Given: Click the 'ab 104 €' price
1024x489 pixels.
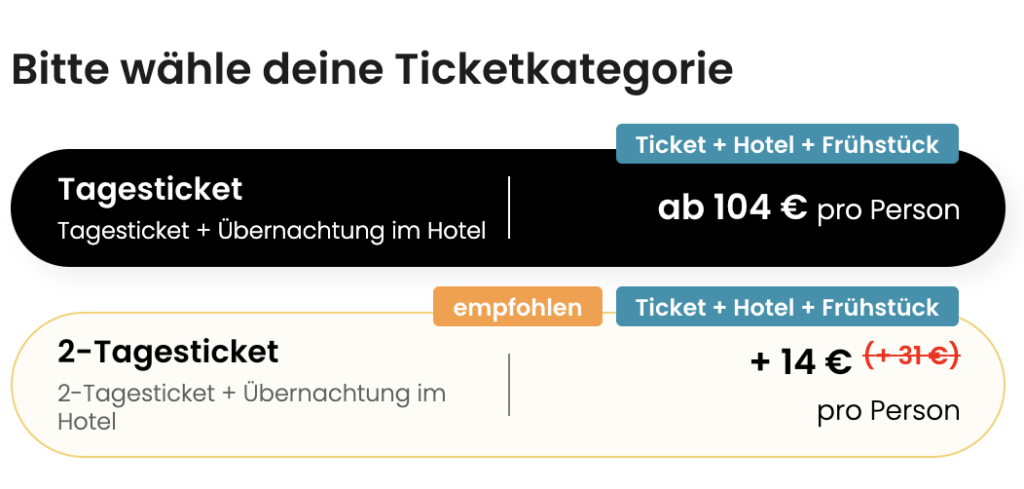Looking at the screenshot, I should coord(732,209).
